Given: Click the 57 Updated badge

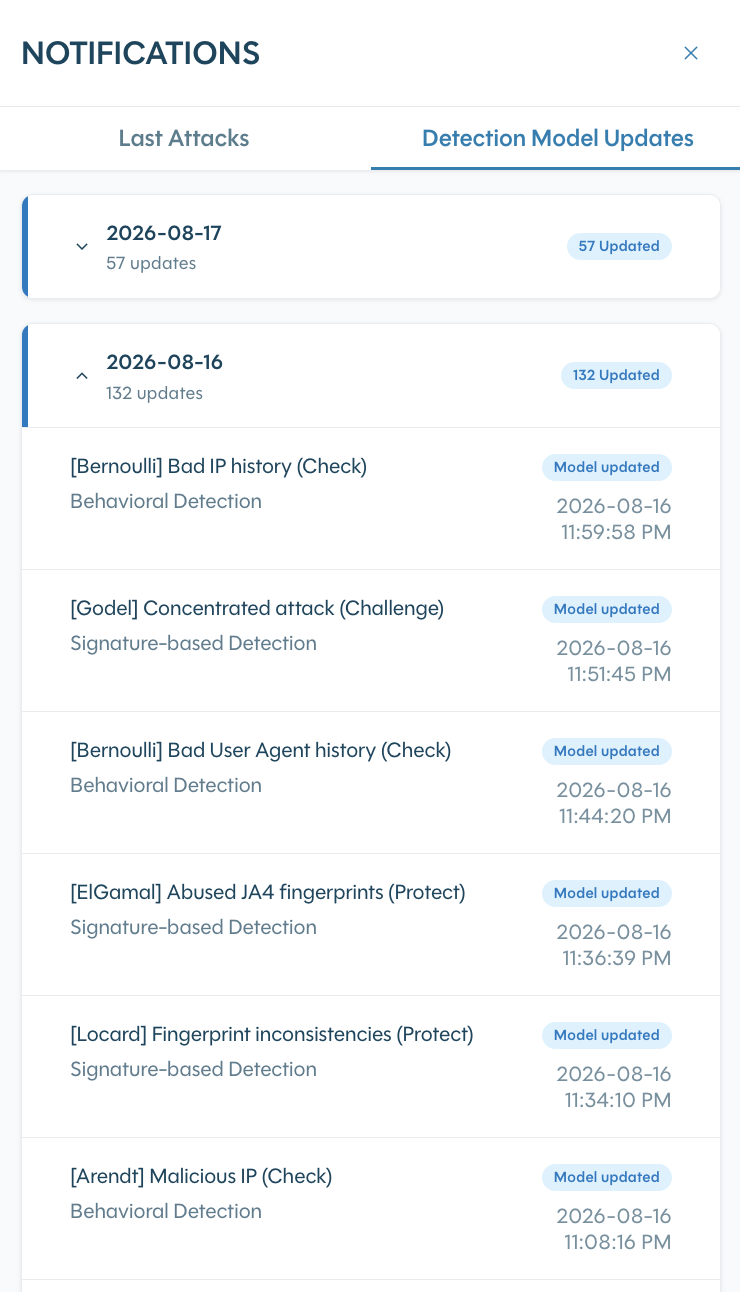Looking at the screenshot, I should coord(619,246).
